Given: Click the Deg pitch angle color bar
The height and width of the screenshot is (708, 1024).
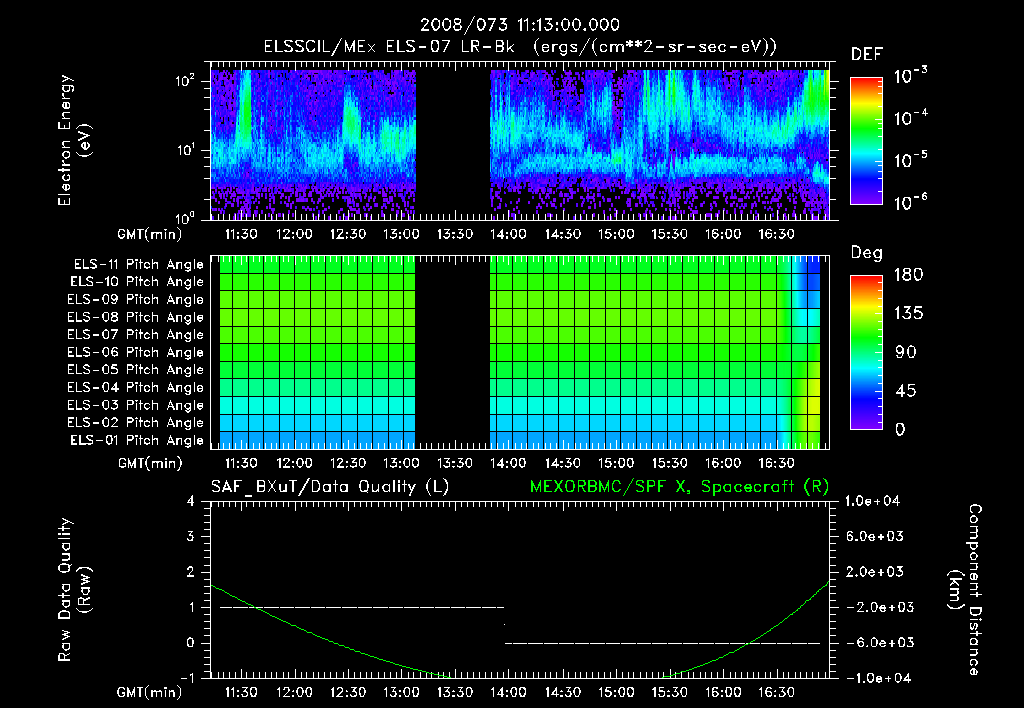Looking at the screenshot, I should 867,352.
